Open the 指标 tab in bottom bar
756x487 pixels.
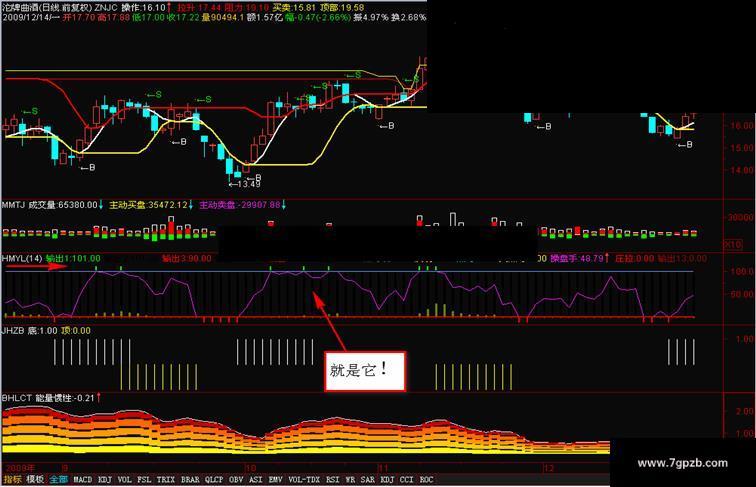[13, 480]
